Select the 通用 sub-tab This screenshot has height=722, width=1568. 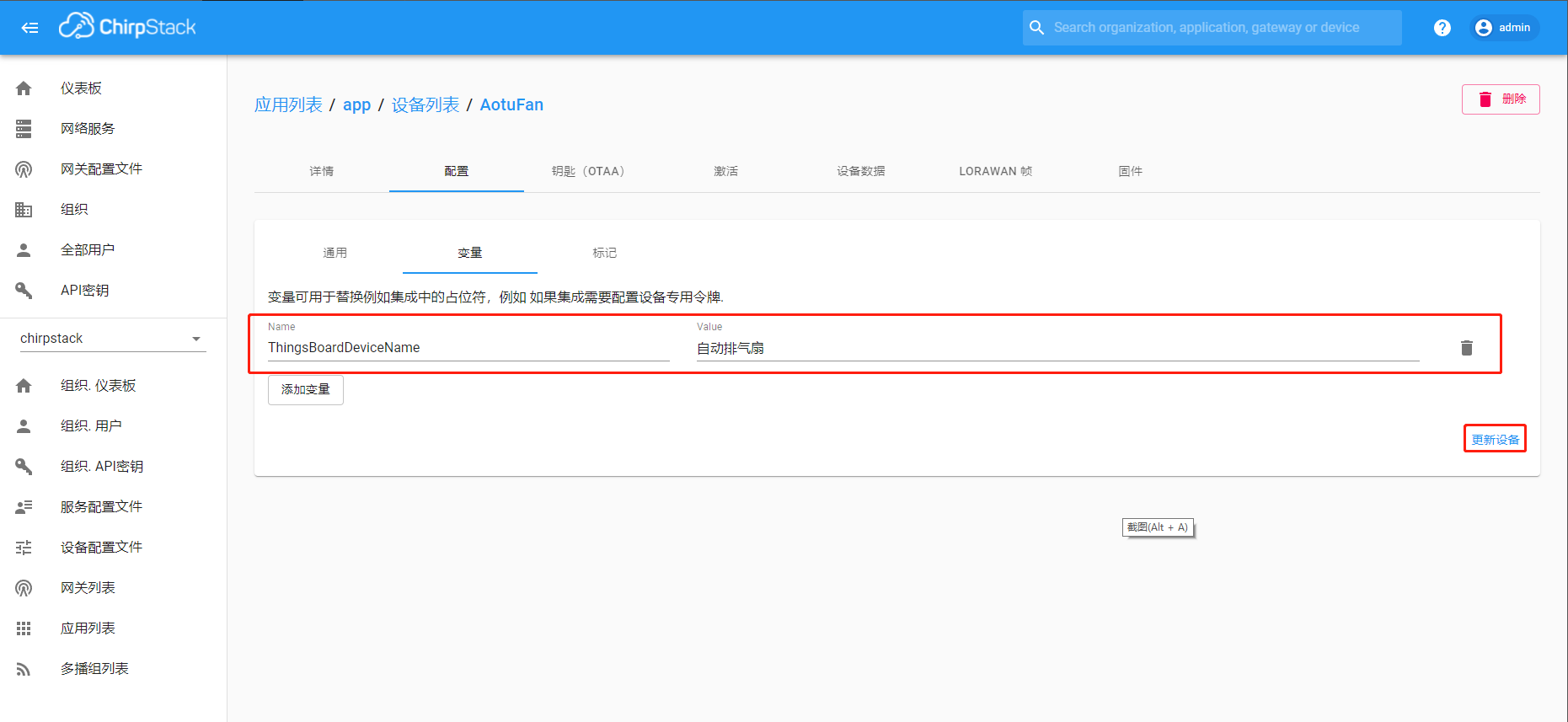pyautogui.click(x=335, y=253)
